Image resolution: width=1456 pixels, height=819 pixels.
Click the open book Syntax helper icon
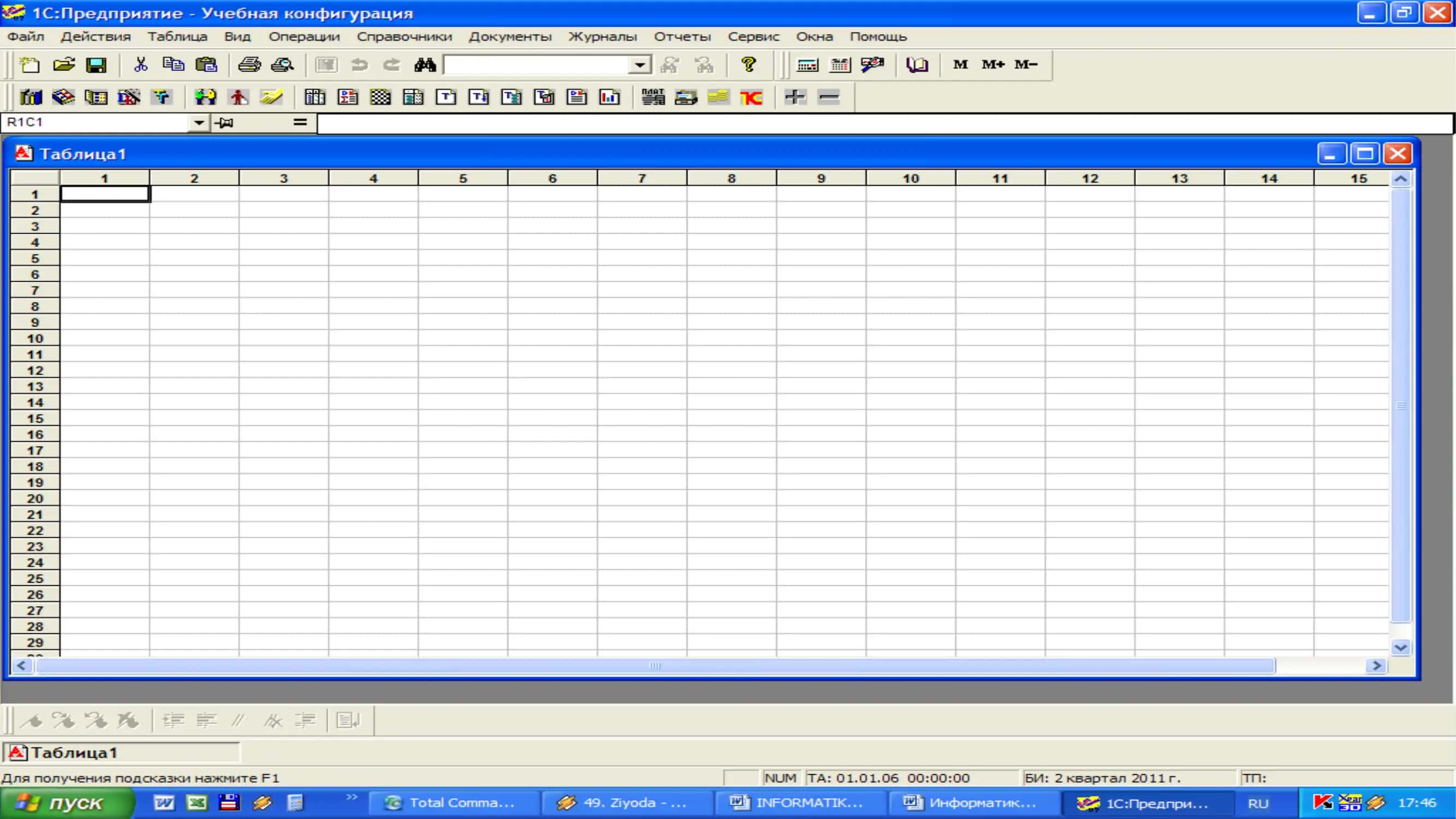coord(917,65)
